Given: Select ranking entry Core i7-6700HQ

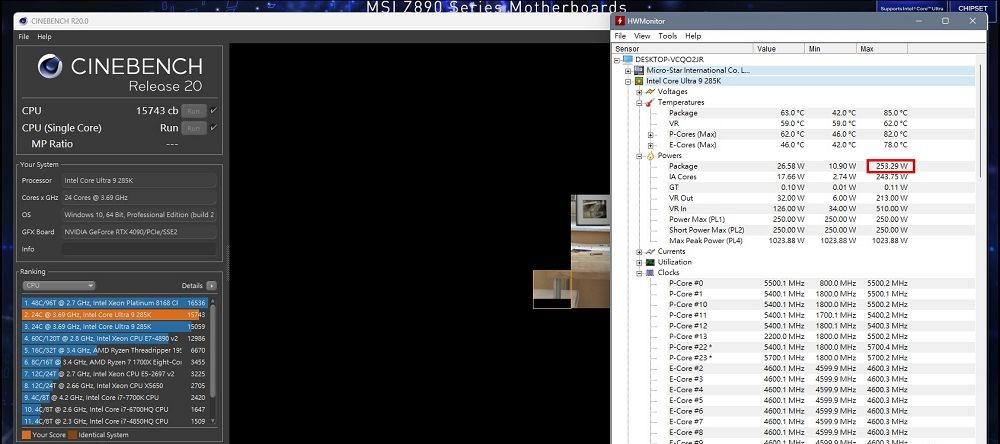Looking at the screenshot, I should click(114, 409).
